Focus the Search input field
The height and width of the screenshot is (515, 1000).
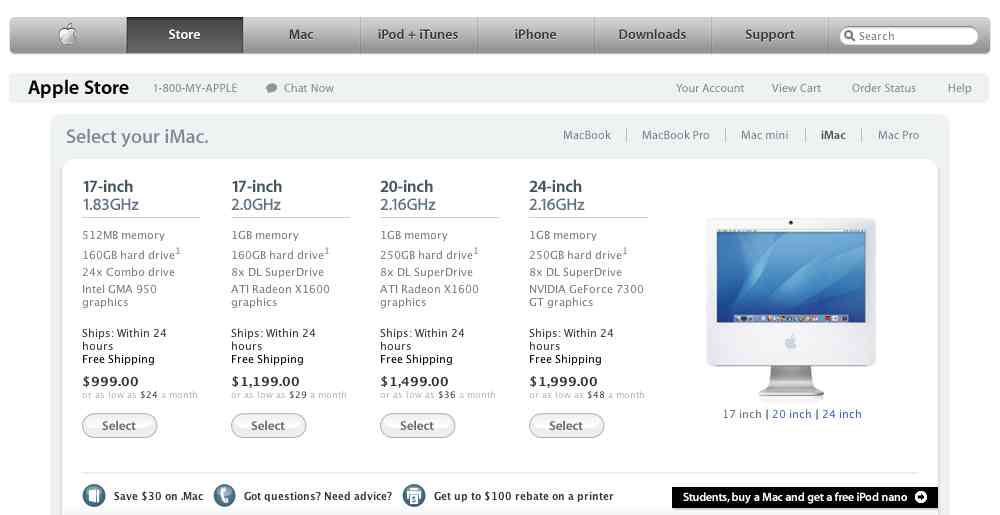[909, 36]
